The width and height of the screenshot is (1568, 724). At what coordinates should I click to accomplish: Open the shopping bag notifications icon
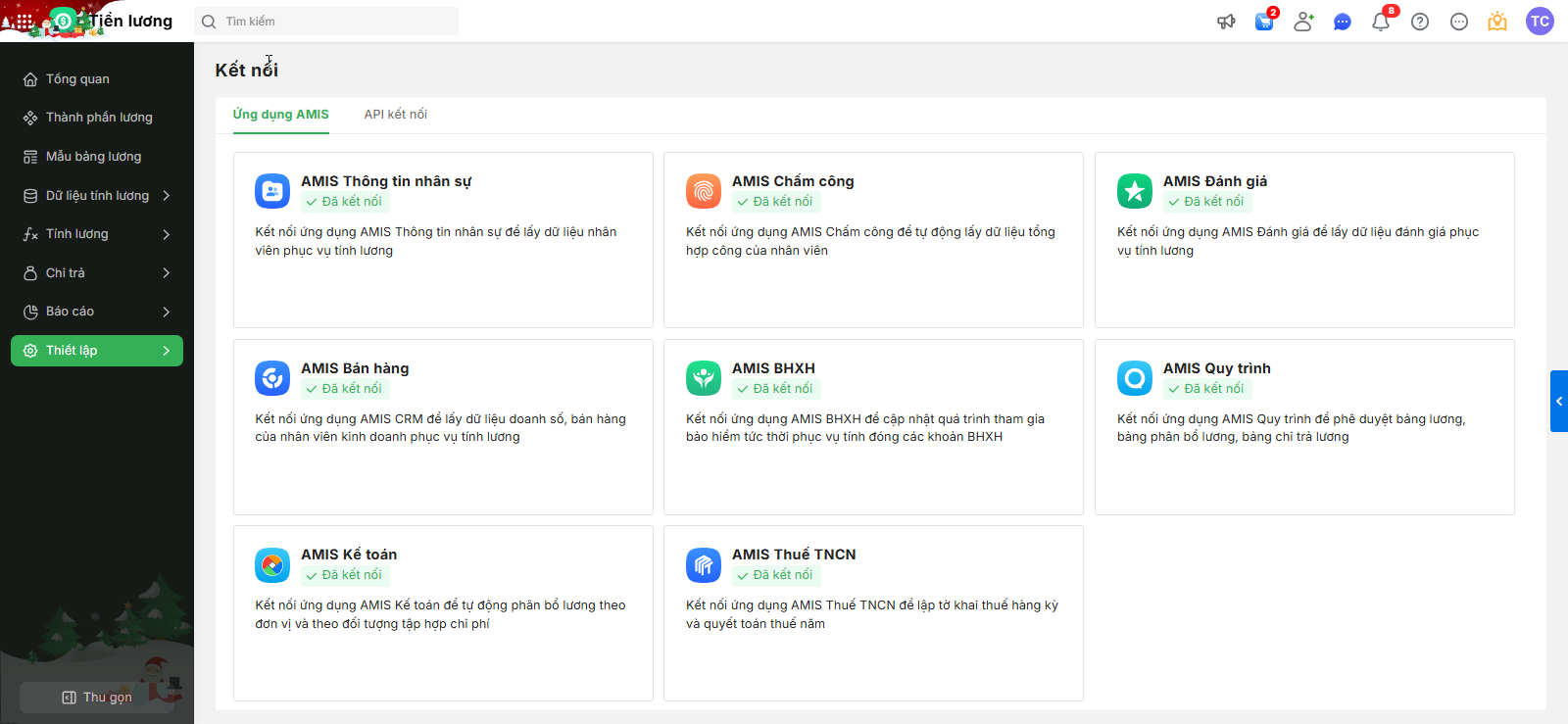(x=1264, y=22)
